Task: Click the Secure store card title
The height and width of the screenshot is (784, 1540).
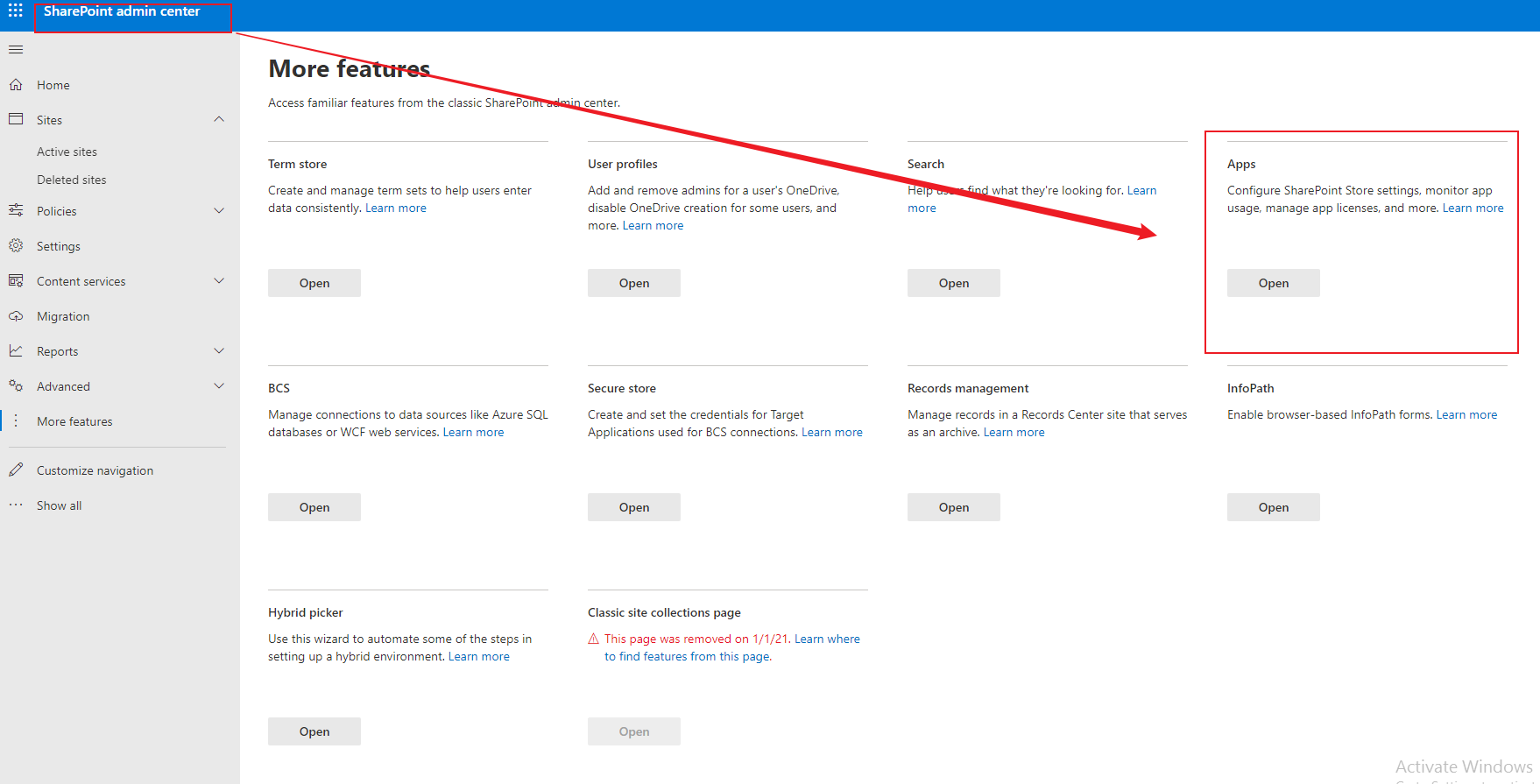Action: (622, 388)
